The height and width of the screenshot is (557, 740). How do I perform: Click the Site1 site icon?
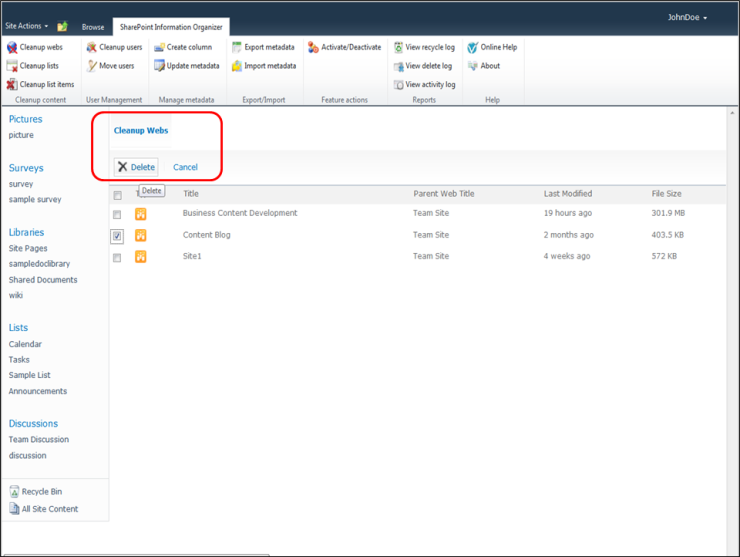(141, 256)
